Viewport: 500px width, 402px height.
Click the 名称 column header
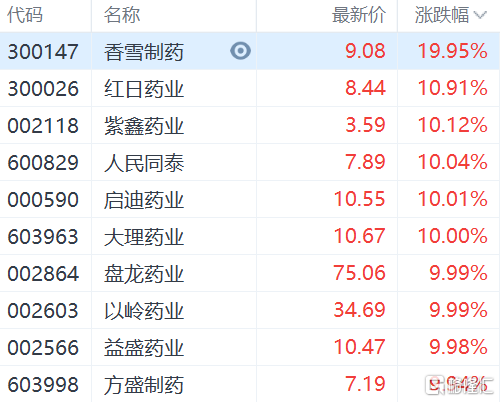point(122,15)
